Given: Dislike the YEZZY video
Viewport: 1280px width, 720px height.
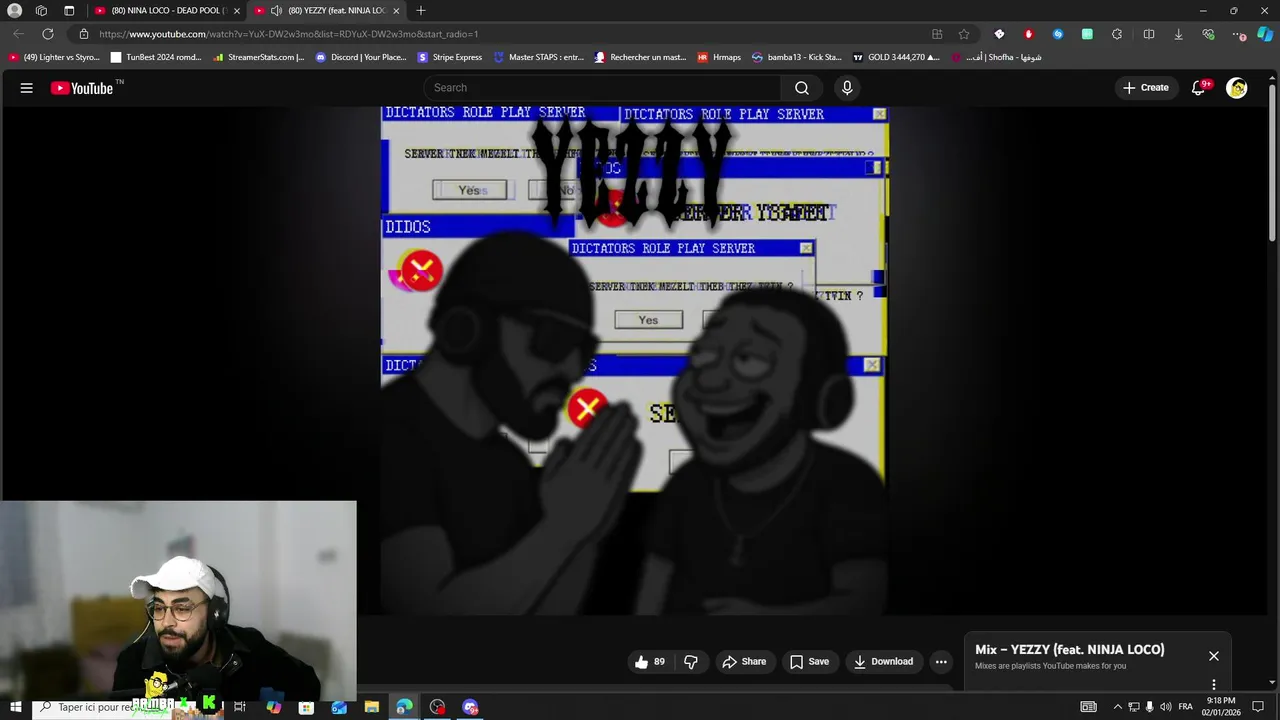Looking at the screenshot, I should coord(691,662).
